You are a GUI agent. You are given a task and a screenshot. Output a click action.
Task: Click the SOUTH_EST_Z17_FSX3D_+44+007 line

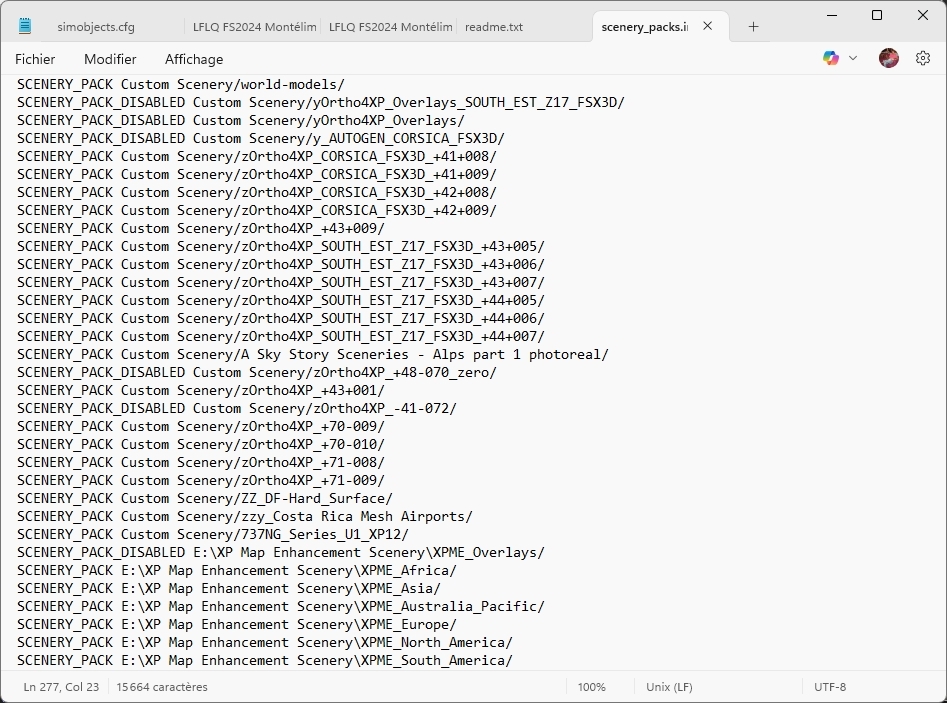pyautogui.click(x=281, y=336)
